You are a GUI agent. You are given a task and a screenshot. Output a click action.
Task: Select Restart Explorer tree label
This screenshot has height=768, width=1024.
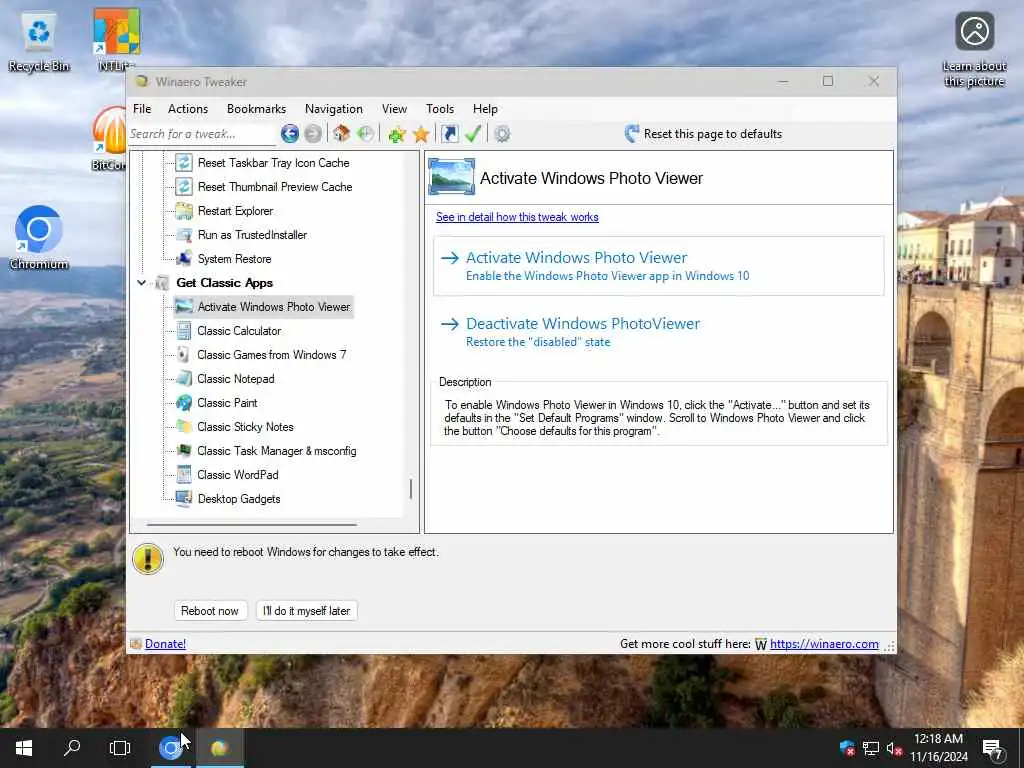coord(236,211)
